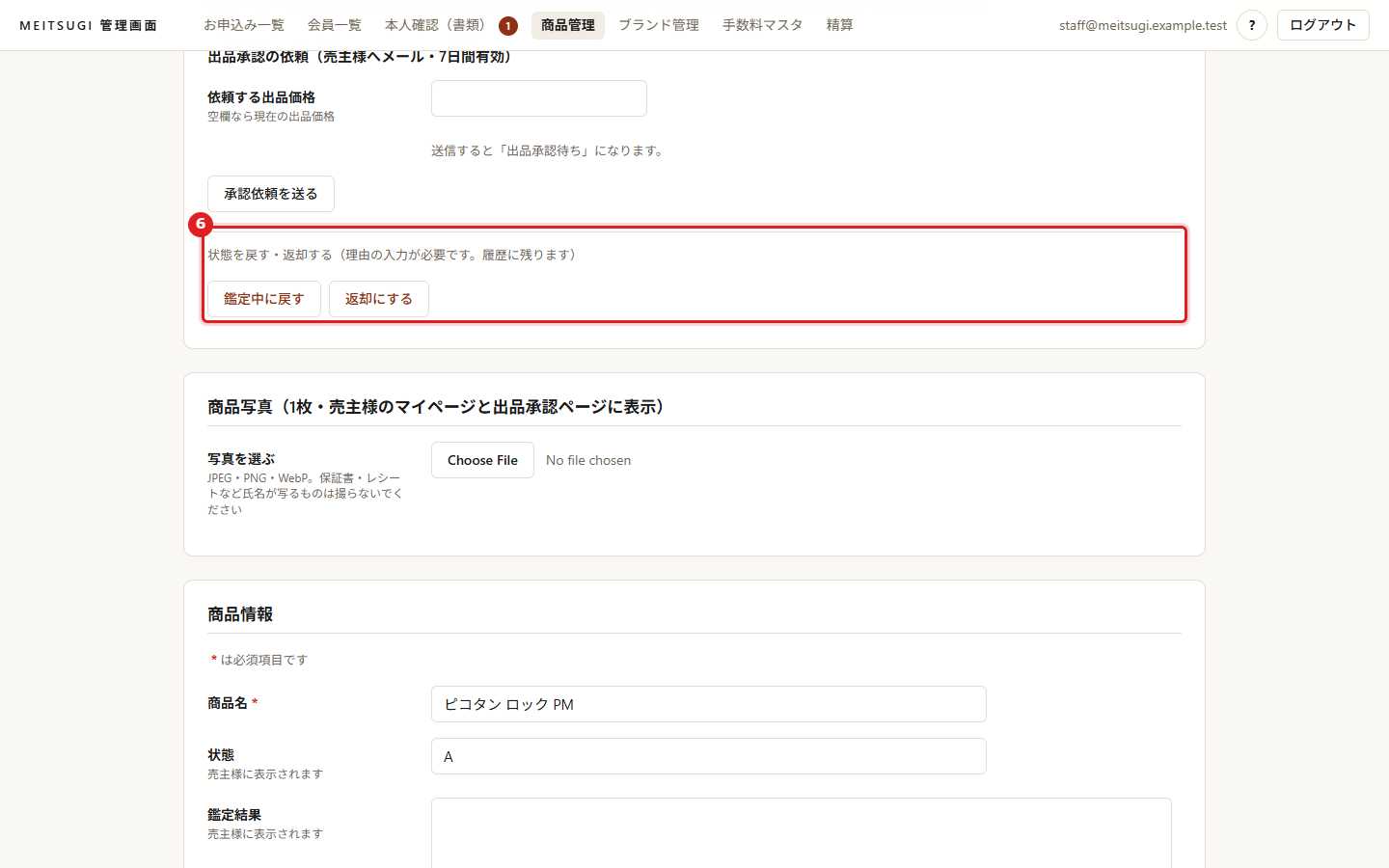Navigate to 精算 page
This screenshot has height=868, width=1389.
click(840, 25)
